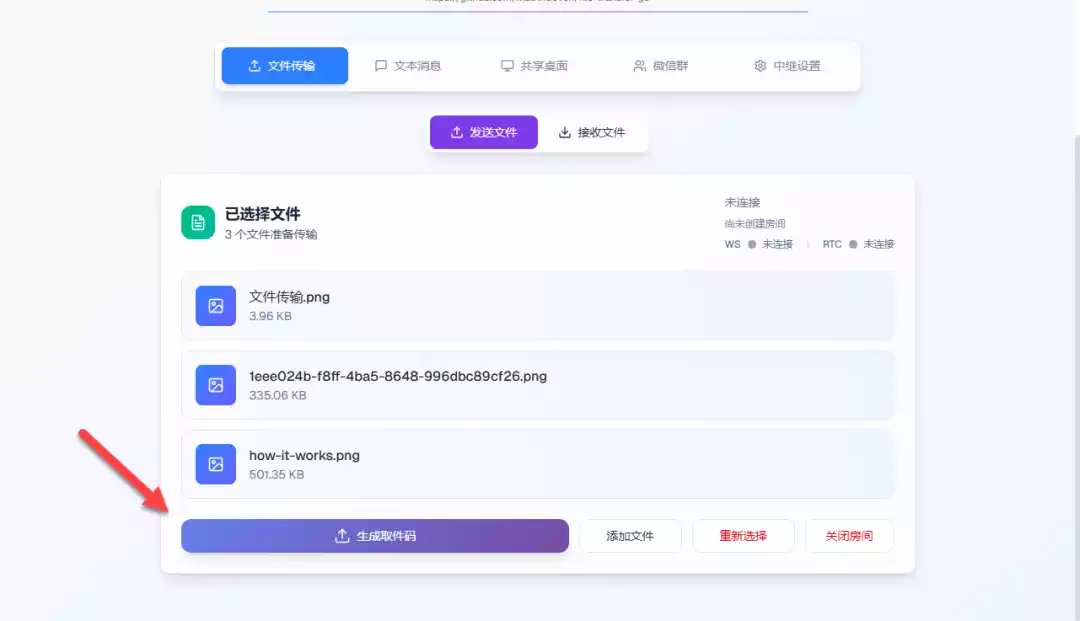Click the WS connection status dot
Screen dimensions: 1080x621
click(752, 244)
